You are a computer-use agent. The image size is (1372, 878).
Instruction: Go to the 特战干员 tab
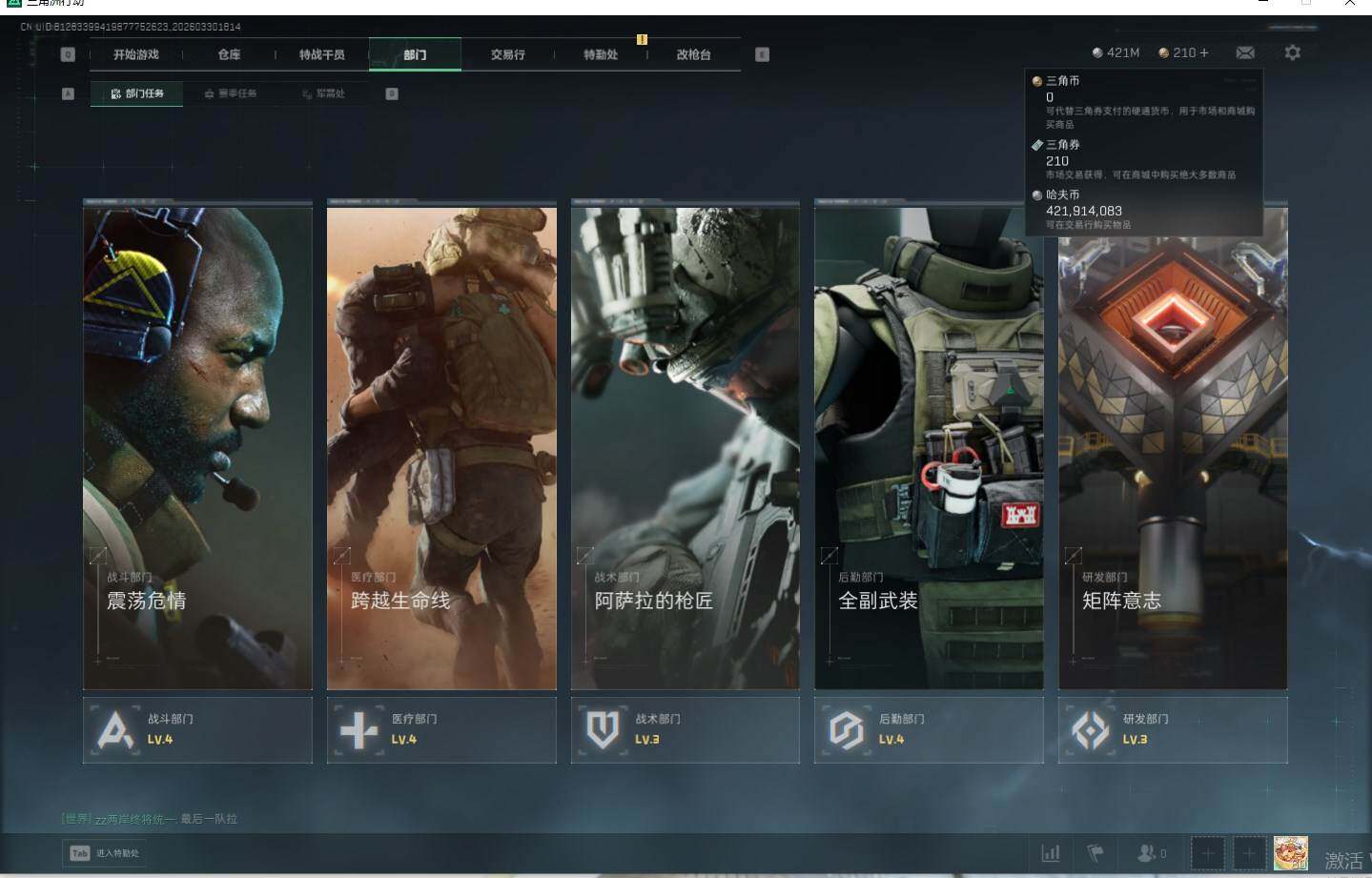322,54
